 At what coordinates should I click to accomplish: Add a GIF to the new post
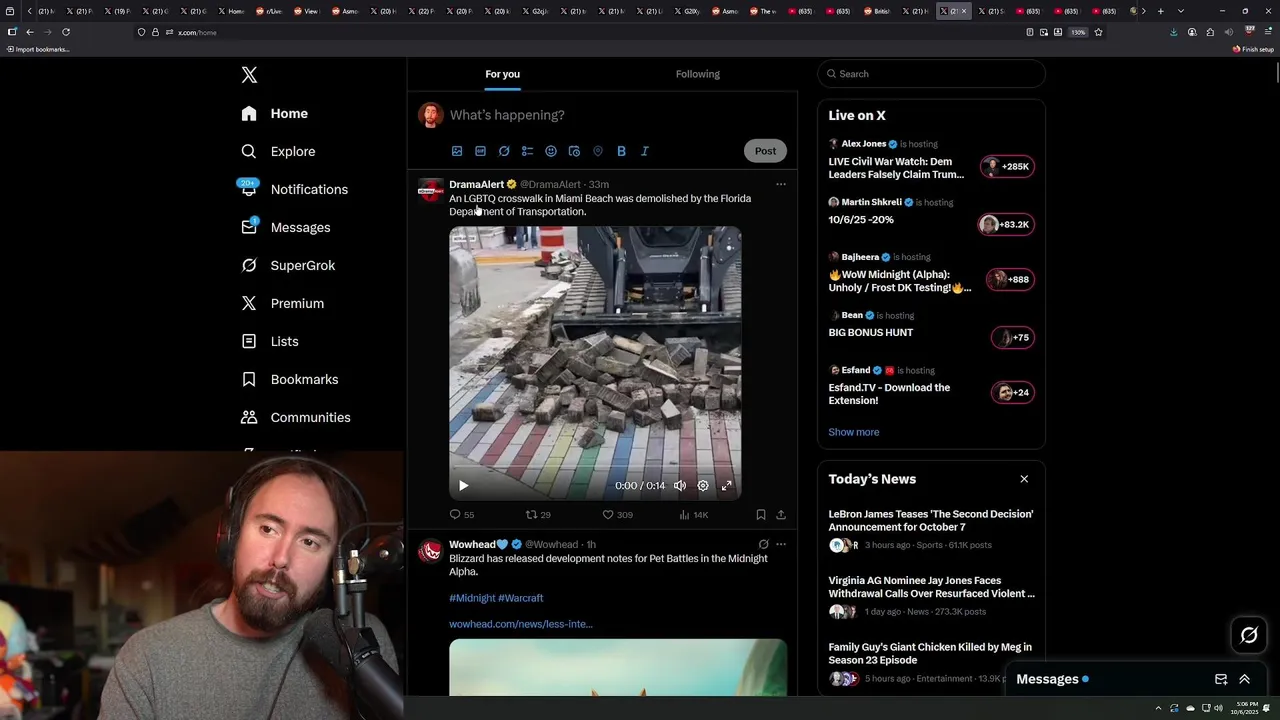480,151
